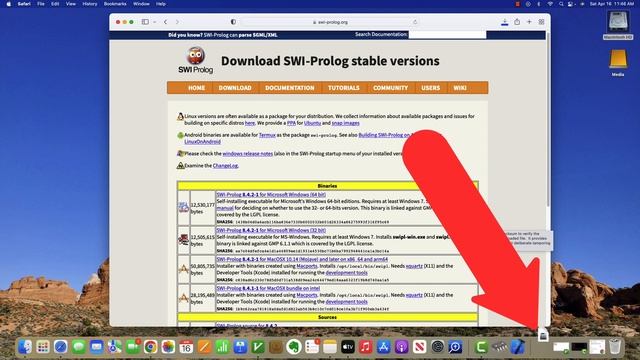Click the Windows 32-bit installer icon
Viewport: 640px width, 360px height.
pos(183,239)
